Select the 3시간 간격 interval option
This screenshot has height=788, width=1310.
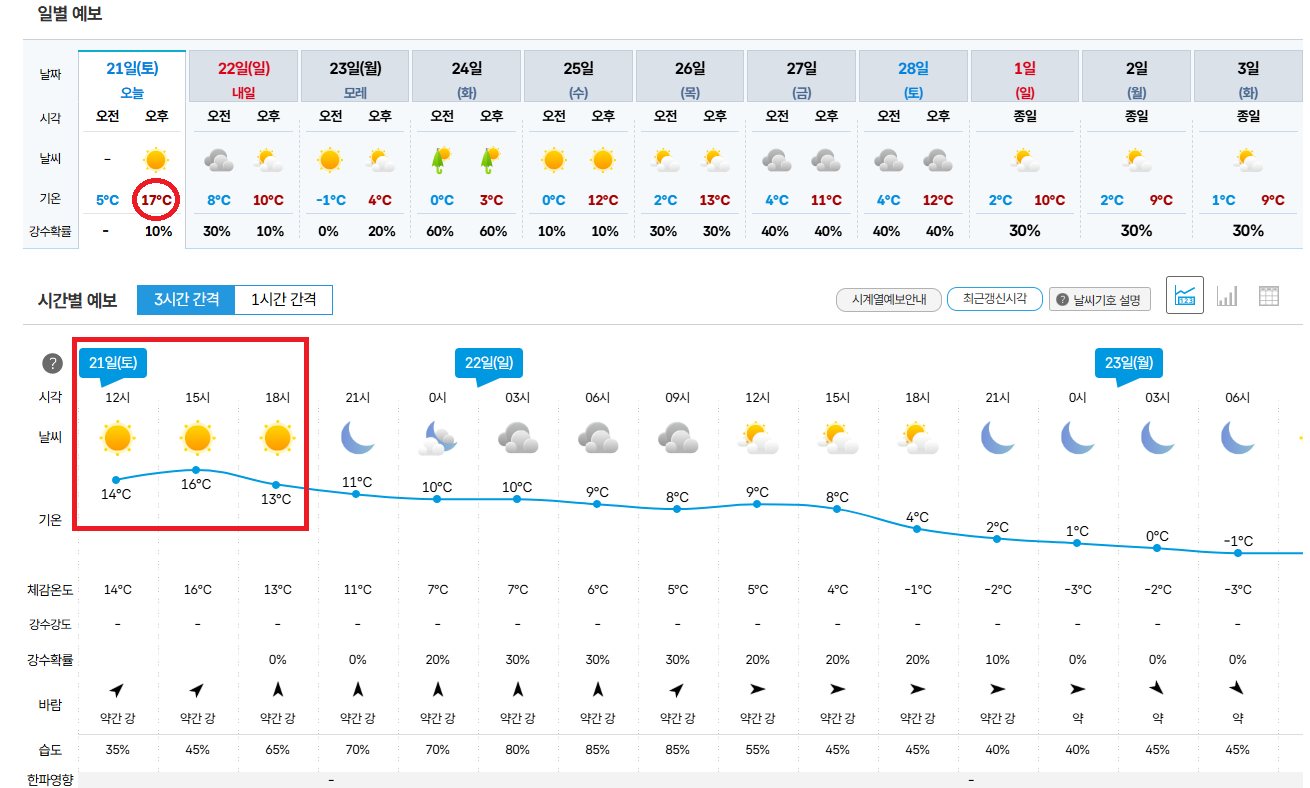pos(186,300)
